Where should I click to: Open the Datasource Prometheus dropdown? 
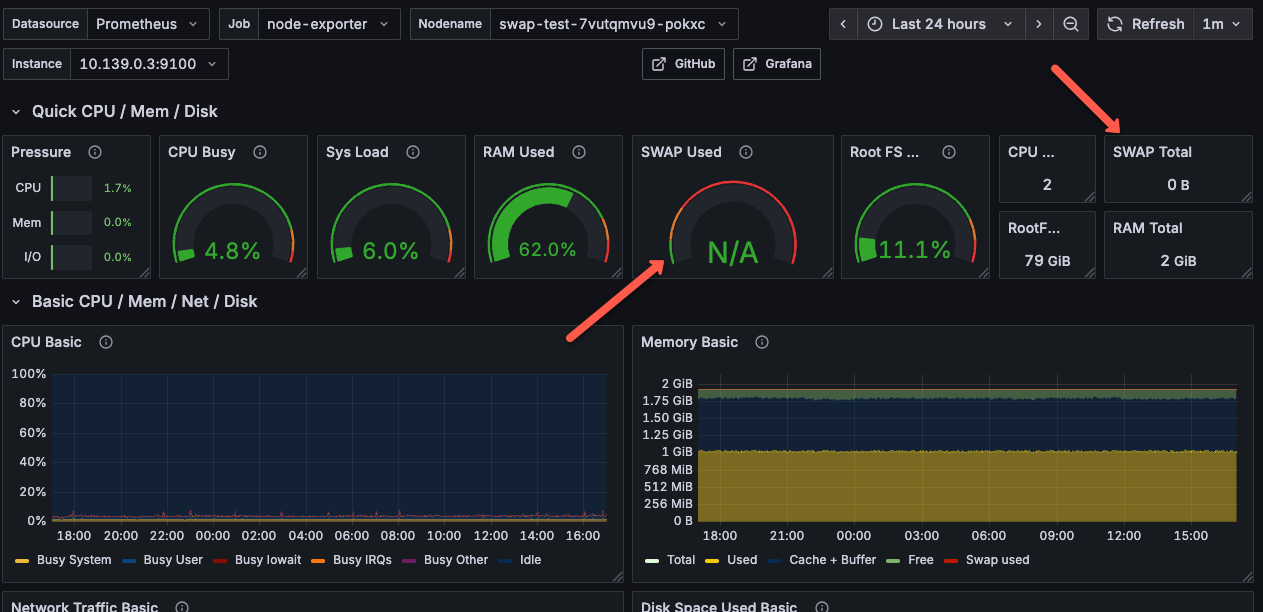[x=148, y=24]
